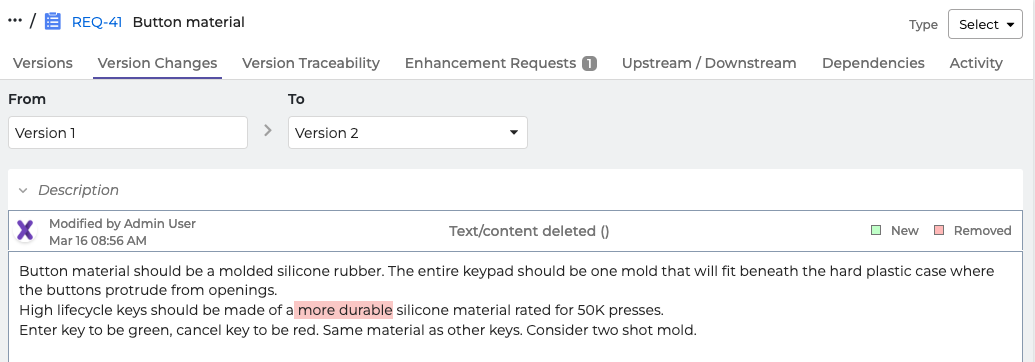
Task: Open the REQ-41 link
Action: [96, 22]
